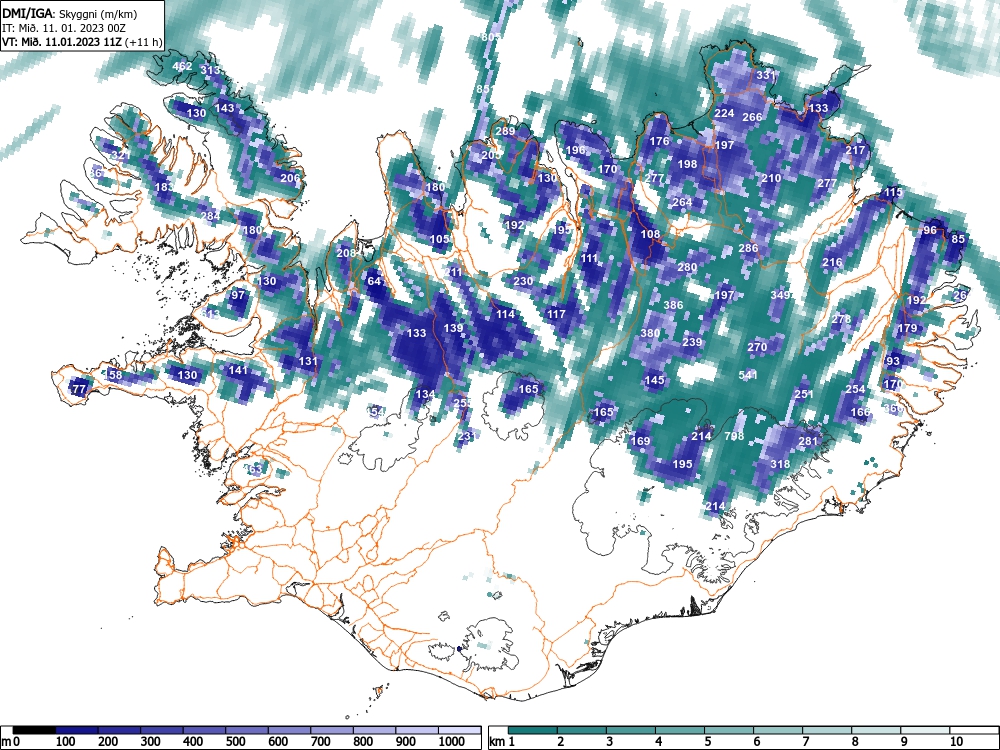This screenshot has width=1000, height=750.
Task: Click the dark blue 100–200 m legend swatch
Action: click(77, 730)
